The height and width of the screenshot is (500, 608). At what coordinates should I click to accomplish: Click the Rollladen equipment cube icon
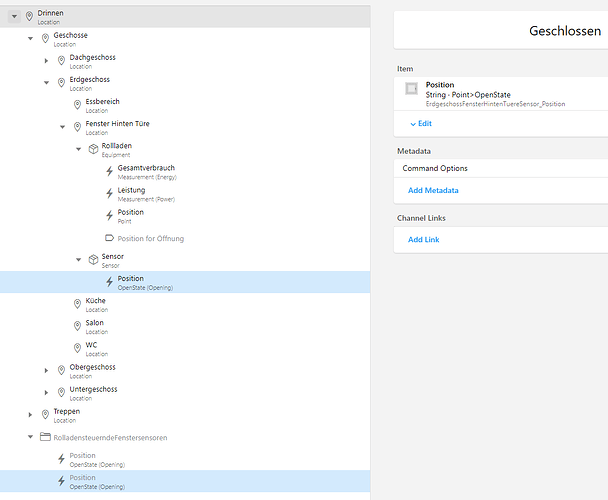[x=93, y=149]
